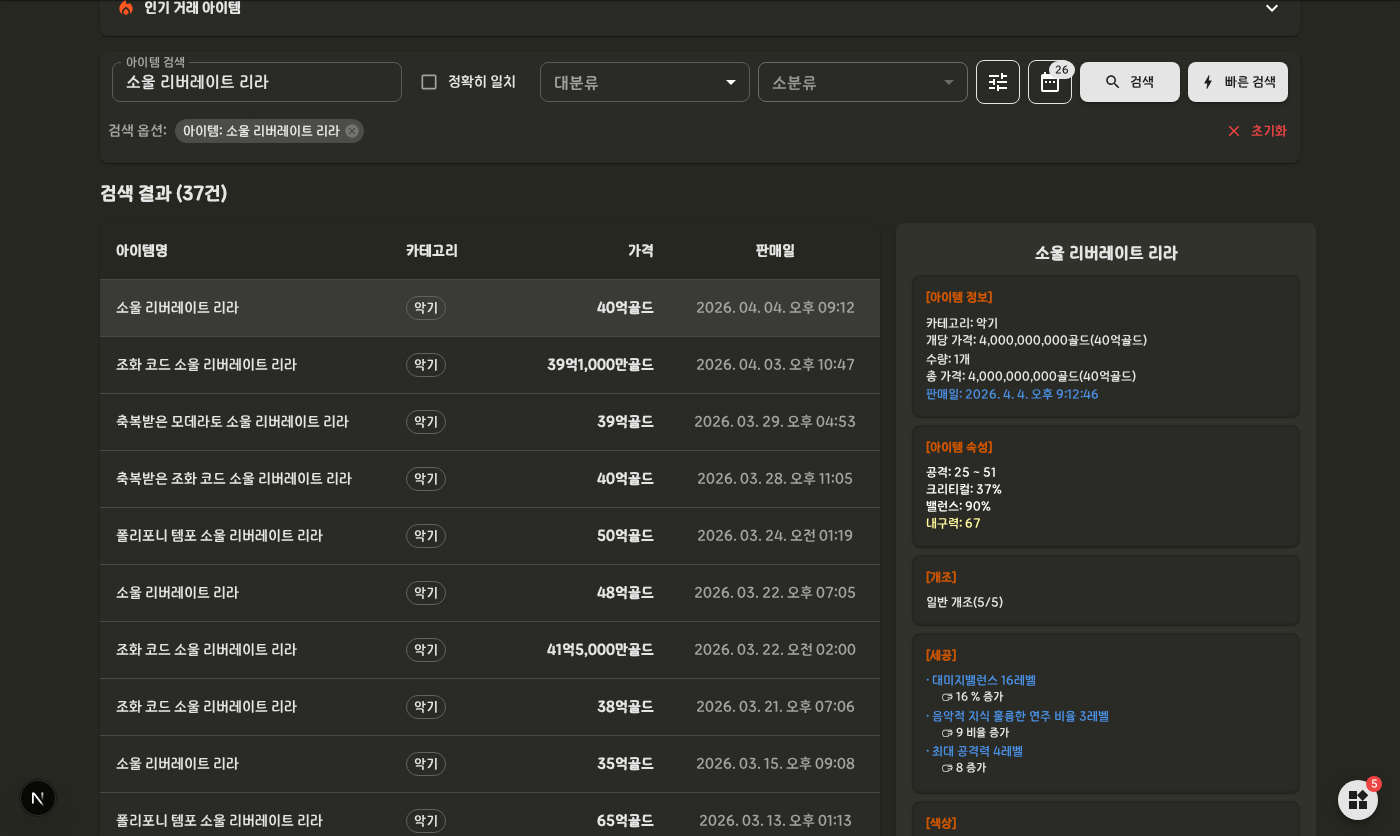The image size is (1400, 836).
Task: Sort by the 판매일 column header
Action: (775, 251)
